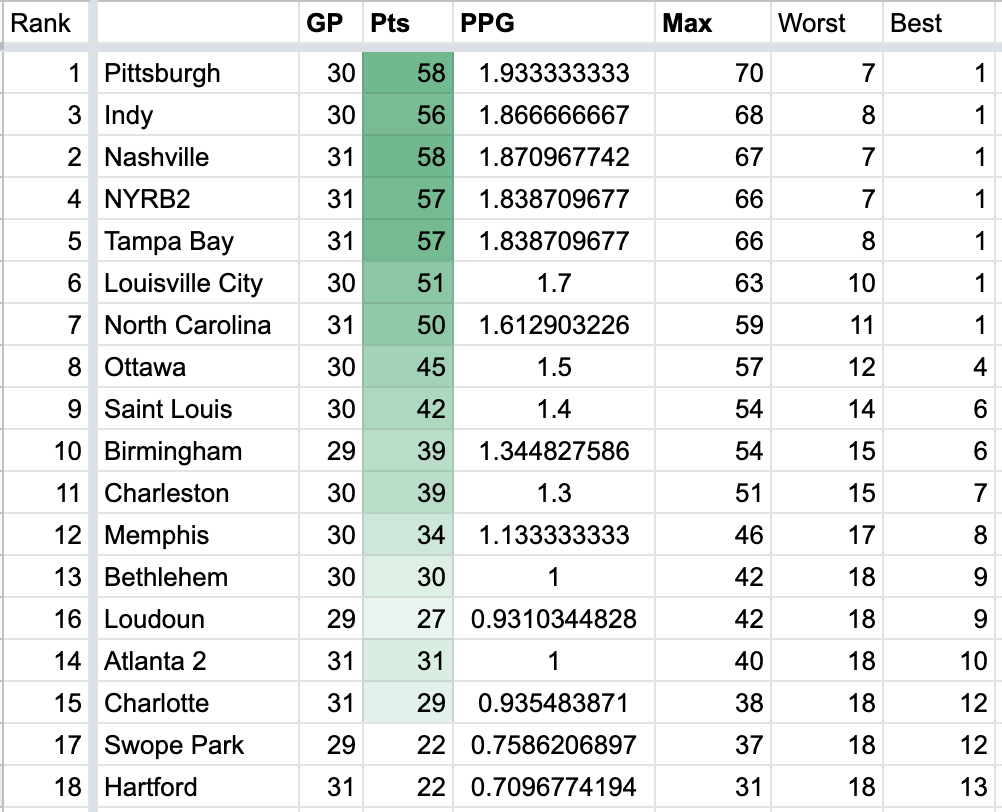Select the Worst header cell

[x=826, y=22]
